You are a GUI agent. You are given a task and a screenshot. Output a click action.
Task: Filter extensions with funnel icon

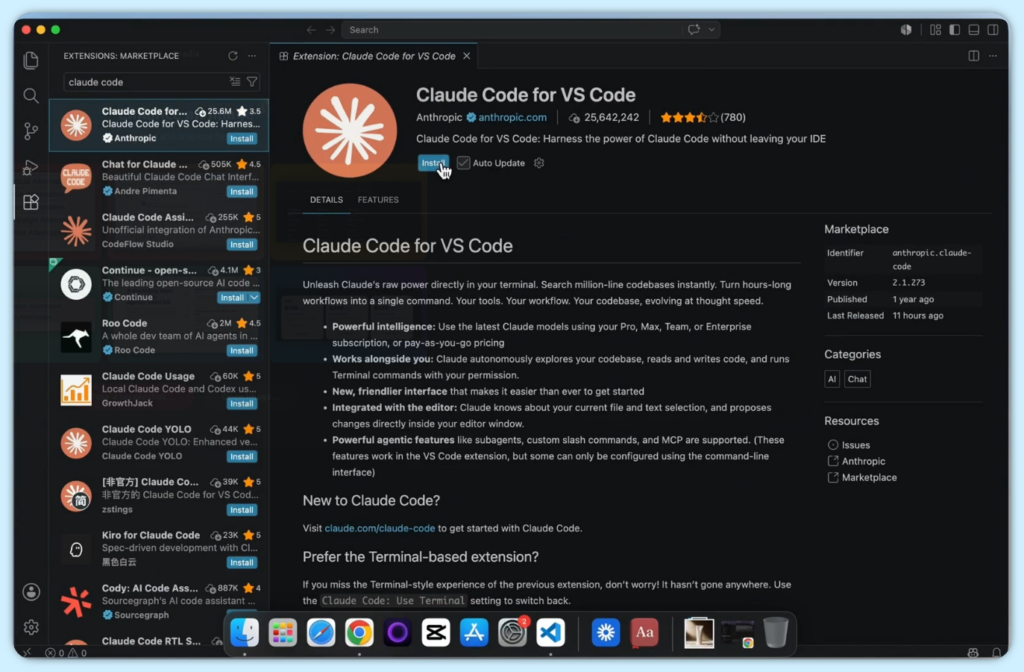coord(252,82)
